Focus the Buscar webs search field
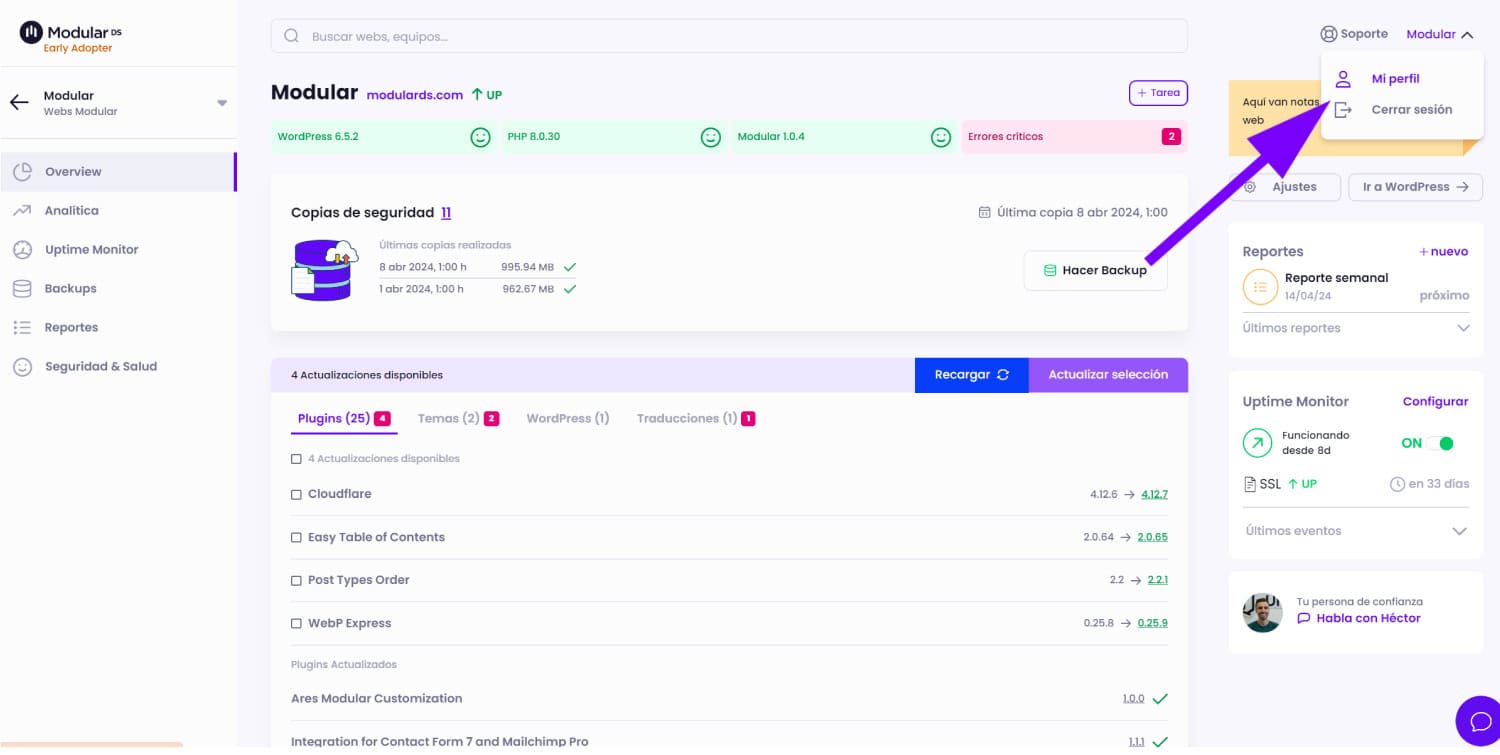This screenshot has width=1500, height=755. (x=729, y=36)
